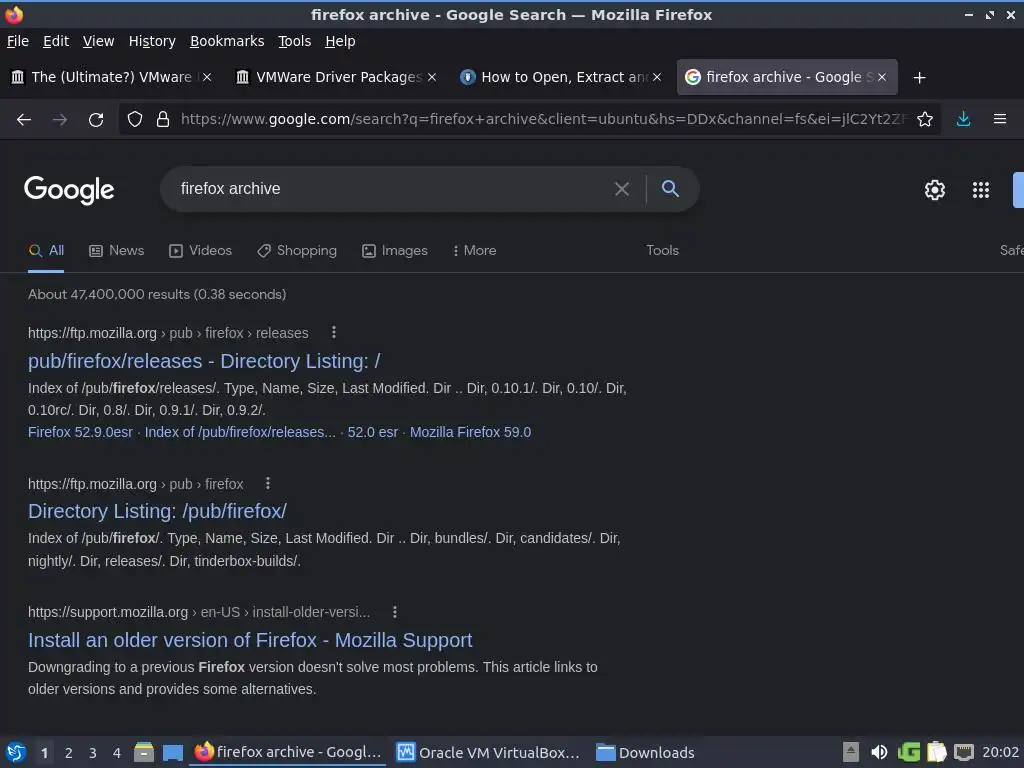Close the firefox archive Google tab
Image resolution: width=1024 pixels, height=768 pixels.
[x=882, y=77]
